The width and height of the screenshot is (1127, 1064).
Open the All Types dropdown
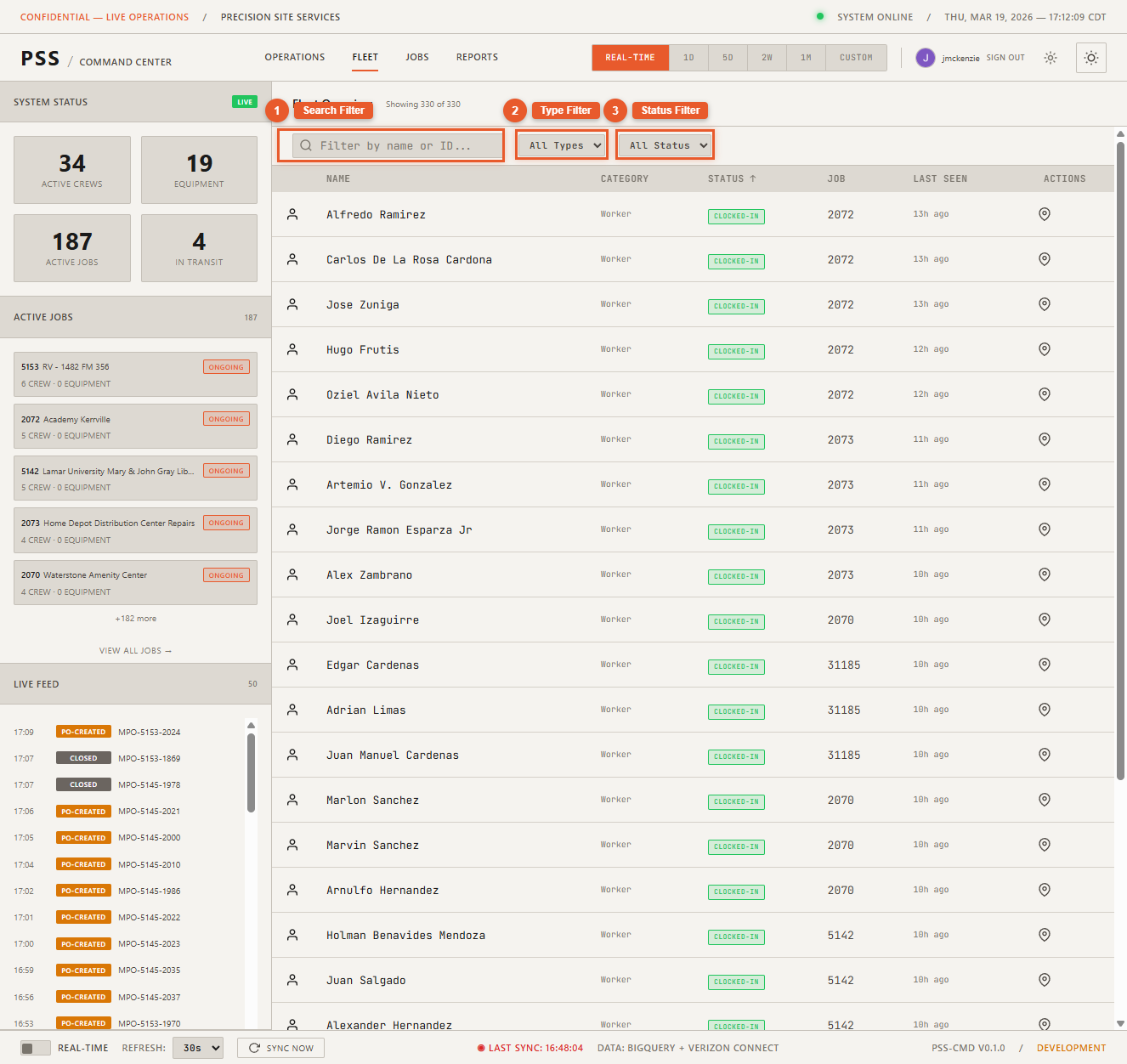click(x=561, y=145)
